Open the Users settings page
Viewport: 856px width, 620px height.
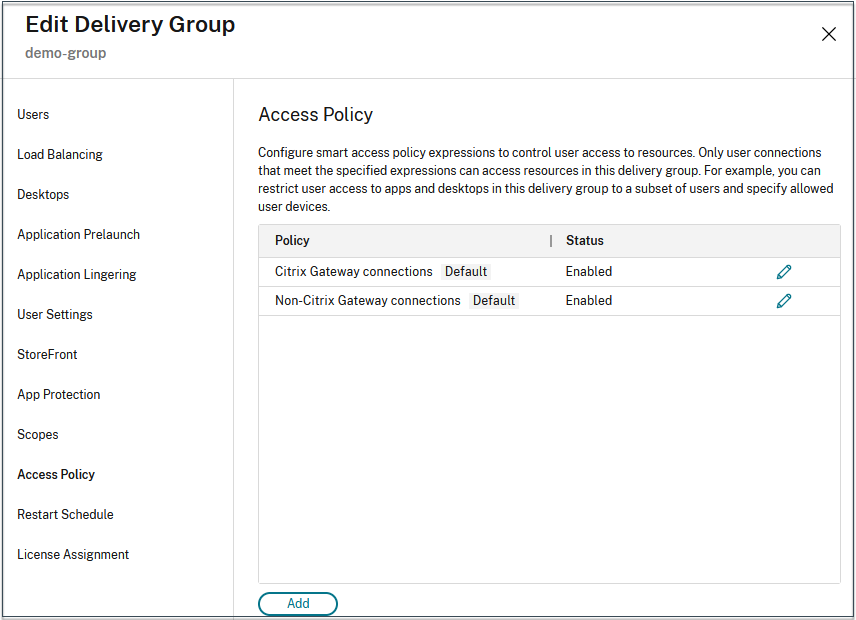coord(33,115)
